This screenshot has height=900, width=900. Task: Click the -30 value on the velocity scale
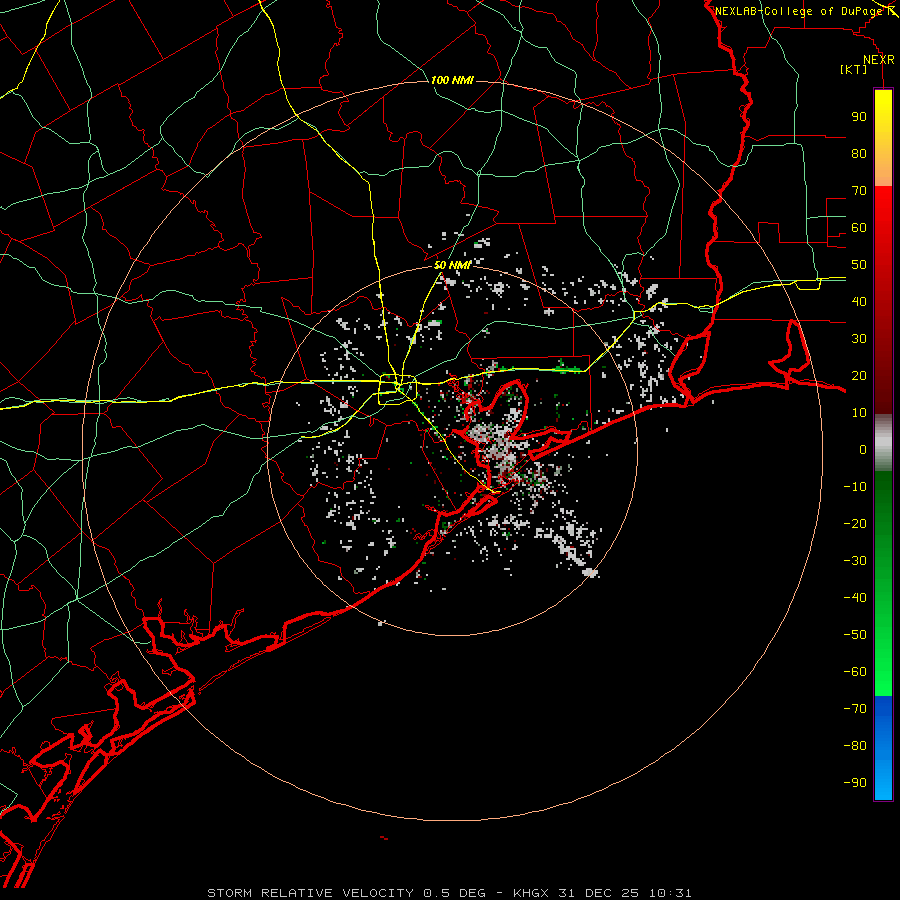tap(855, 561)
